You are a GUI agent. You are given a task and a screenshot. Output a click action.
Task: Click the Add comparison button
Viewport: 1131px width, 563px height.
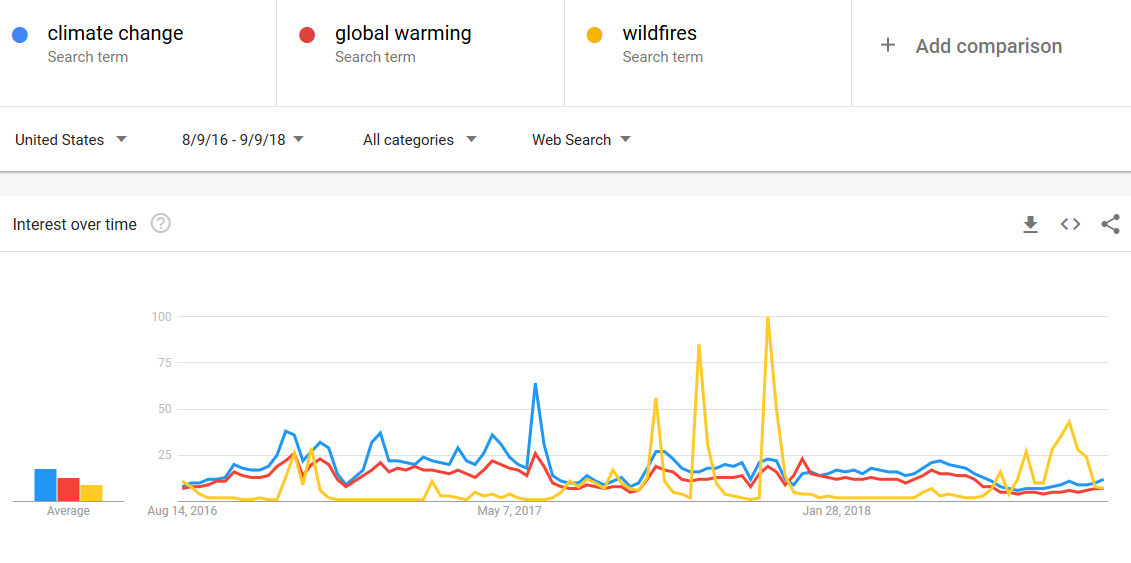click(988, 46)
